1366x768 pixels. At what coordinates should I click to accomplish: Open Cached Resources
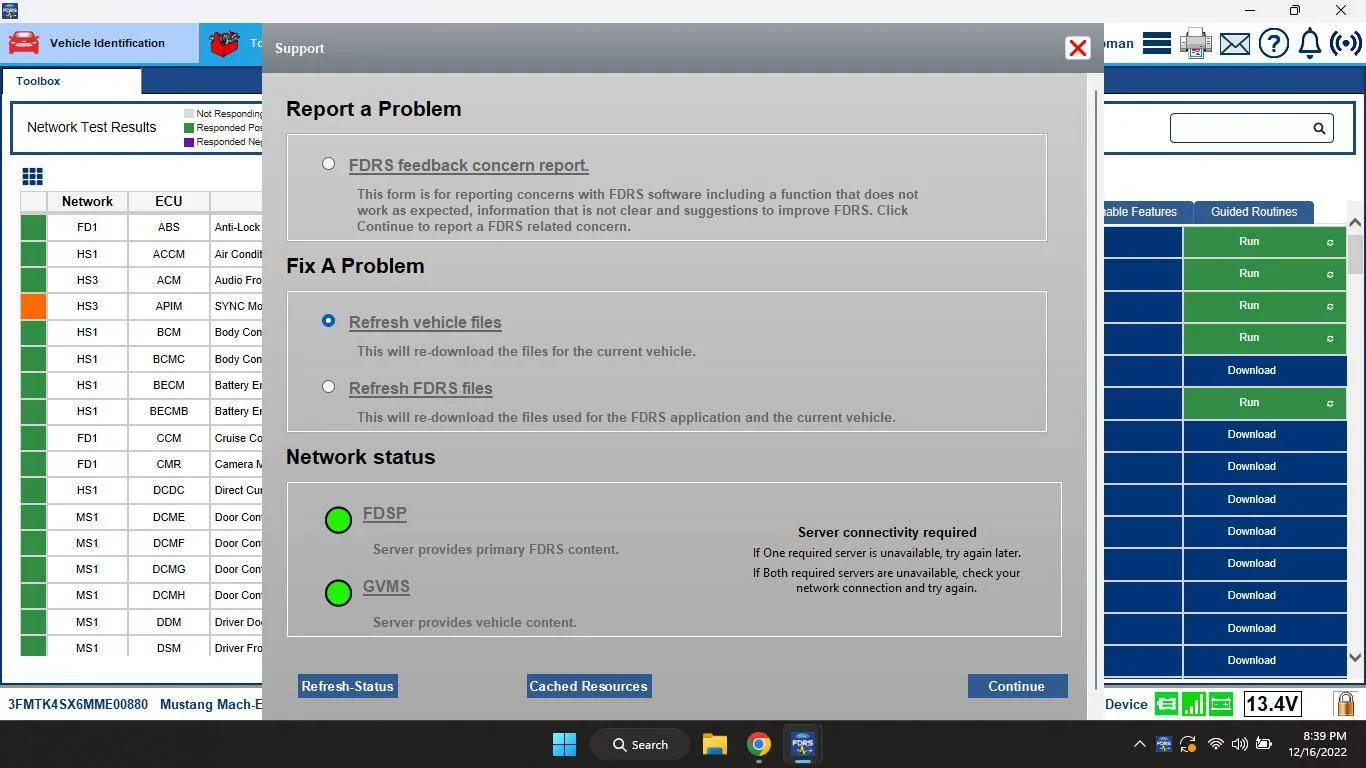(589, 686)
